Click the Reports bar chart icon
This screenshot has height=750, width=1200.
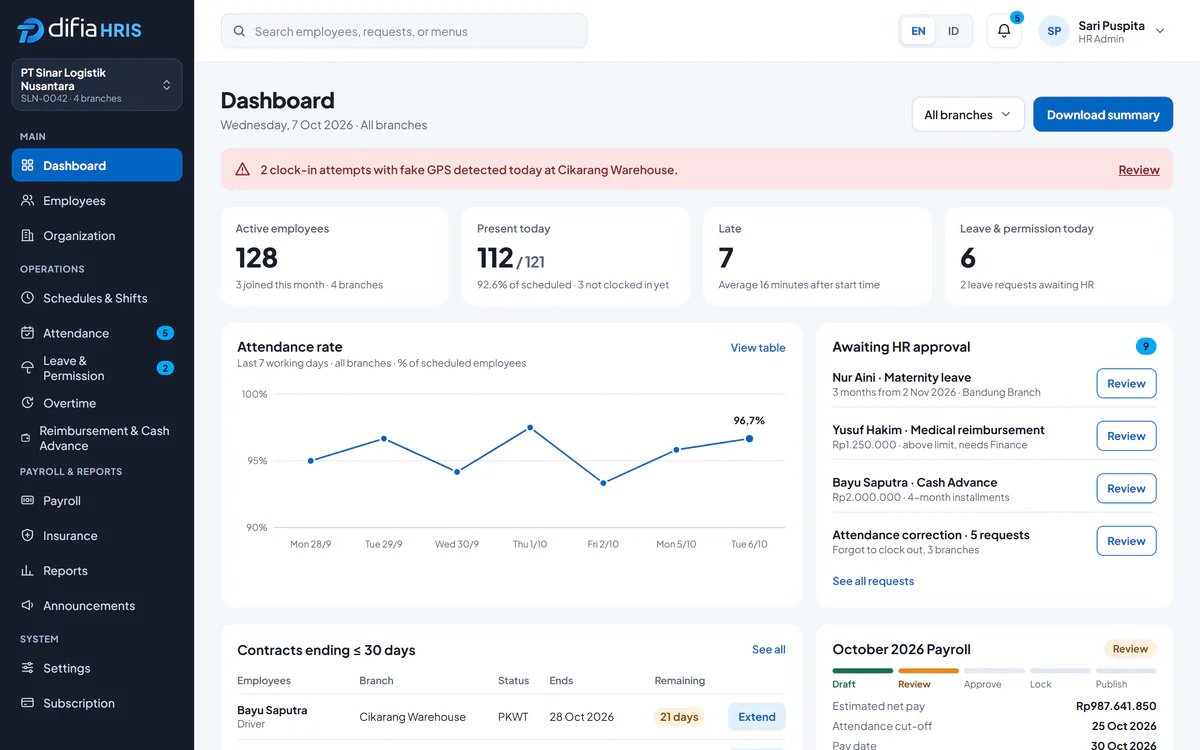28,571
